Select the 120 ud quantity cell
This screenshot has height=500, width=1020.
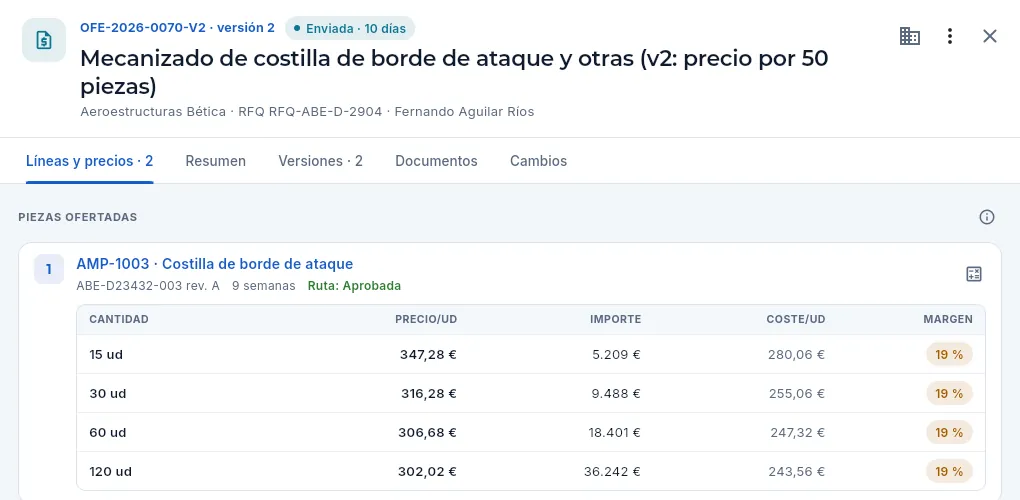point(111,472)
